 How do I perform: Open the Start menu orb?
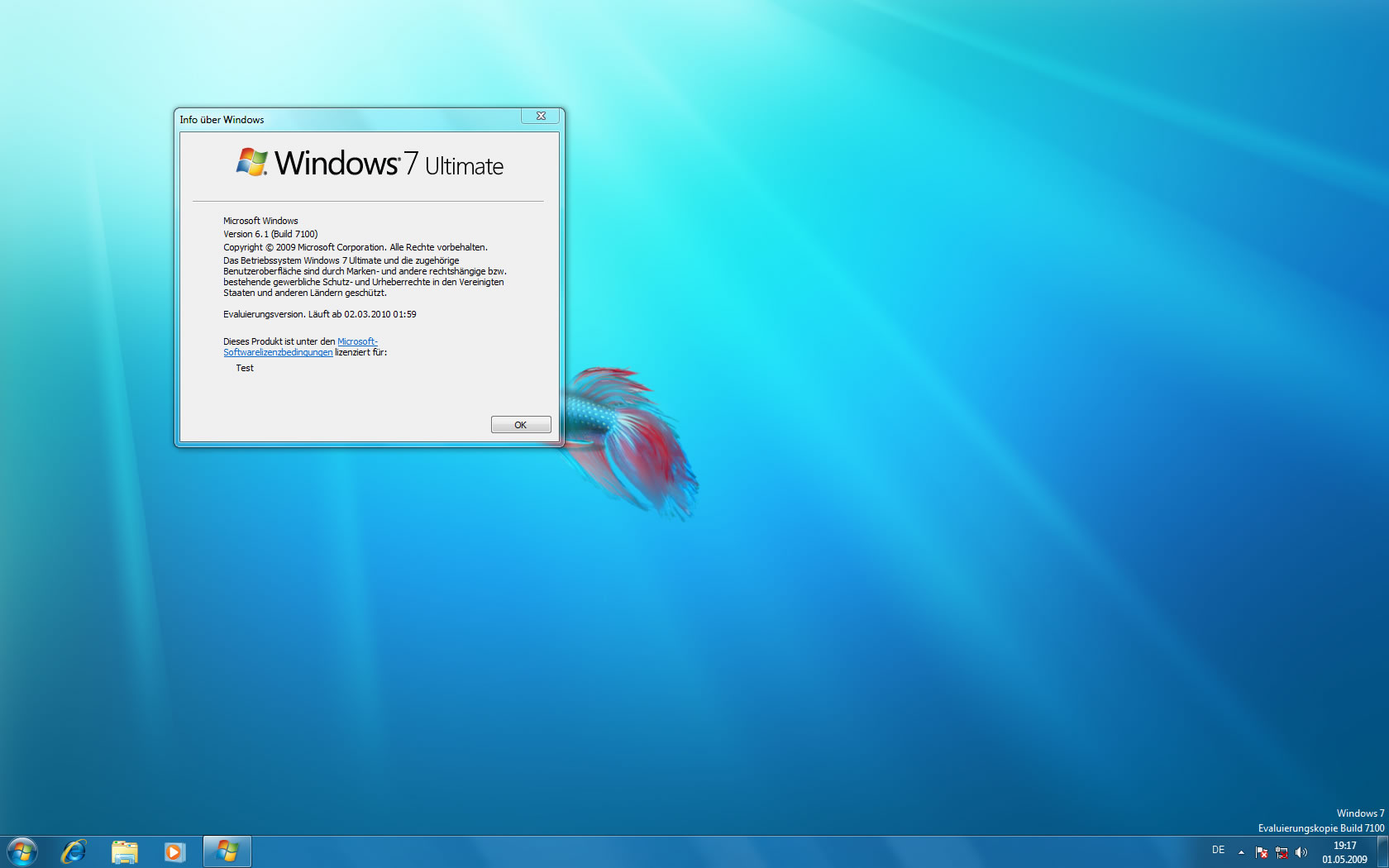22,851
